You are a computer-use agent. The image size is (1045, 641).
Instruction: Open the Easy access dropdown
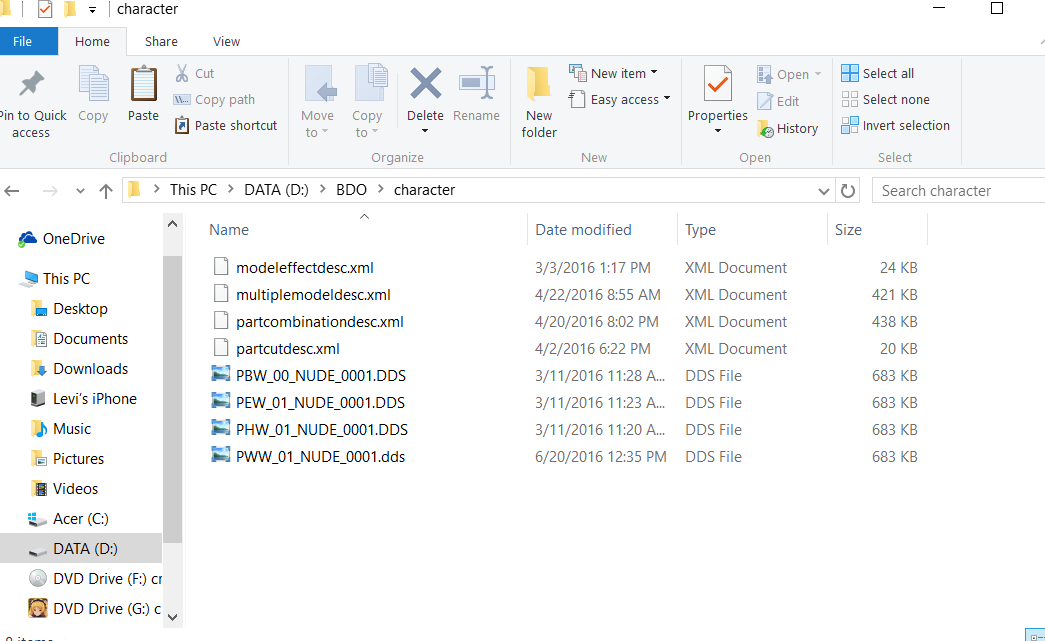619,100
